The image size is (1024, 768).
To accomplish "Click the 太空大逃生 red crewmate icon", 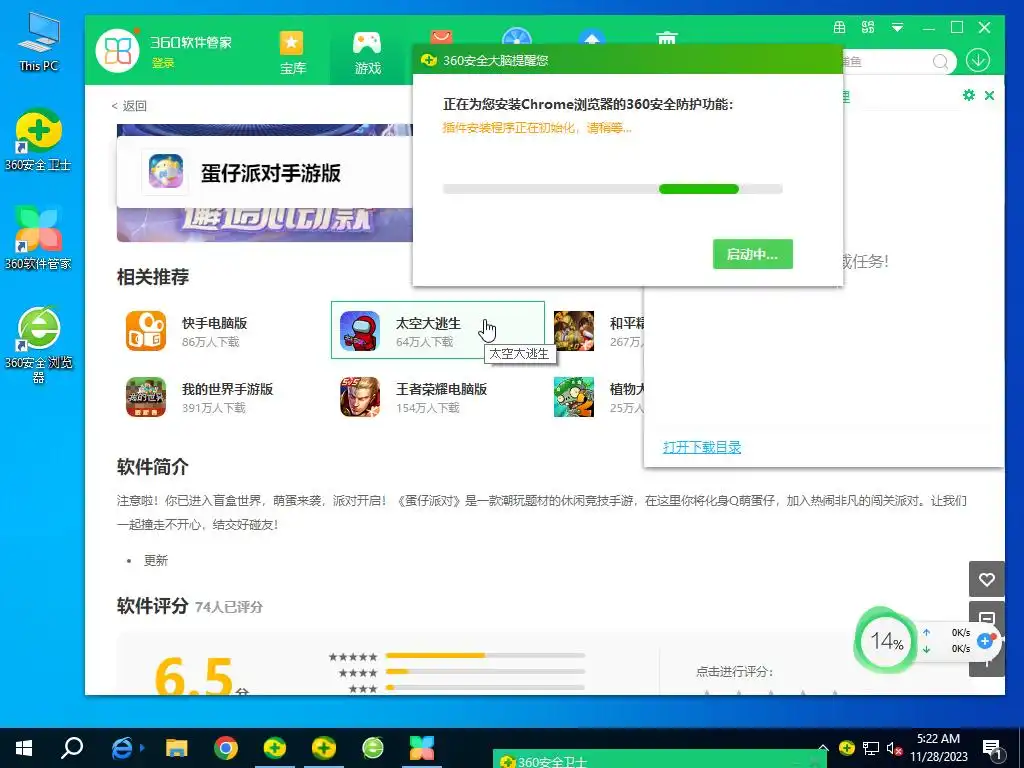I will pyautogui.click(x=360, y=330).
